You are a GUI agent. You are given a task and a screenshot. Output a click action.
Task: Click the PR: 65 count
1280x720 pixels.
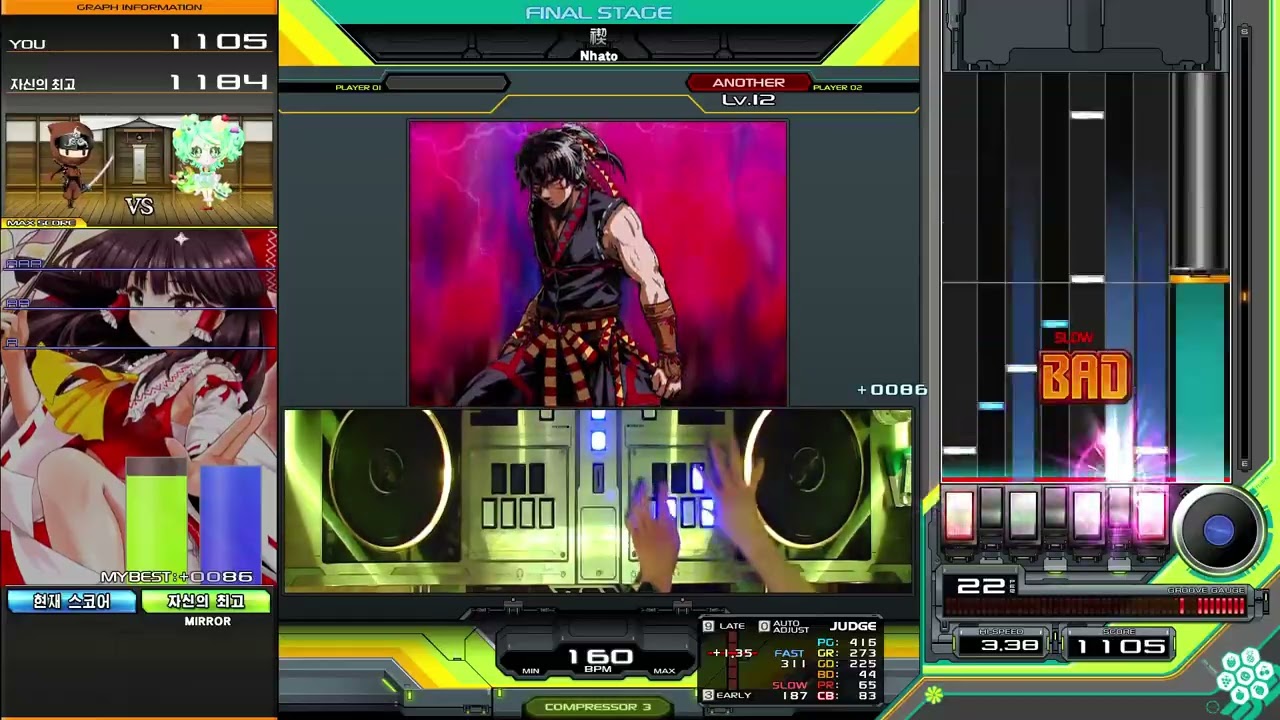pos(847,685)
